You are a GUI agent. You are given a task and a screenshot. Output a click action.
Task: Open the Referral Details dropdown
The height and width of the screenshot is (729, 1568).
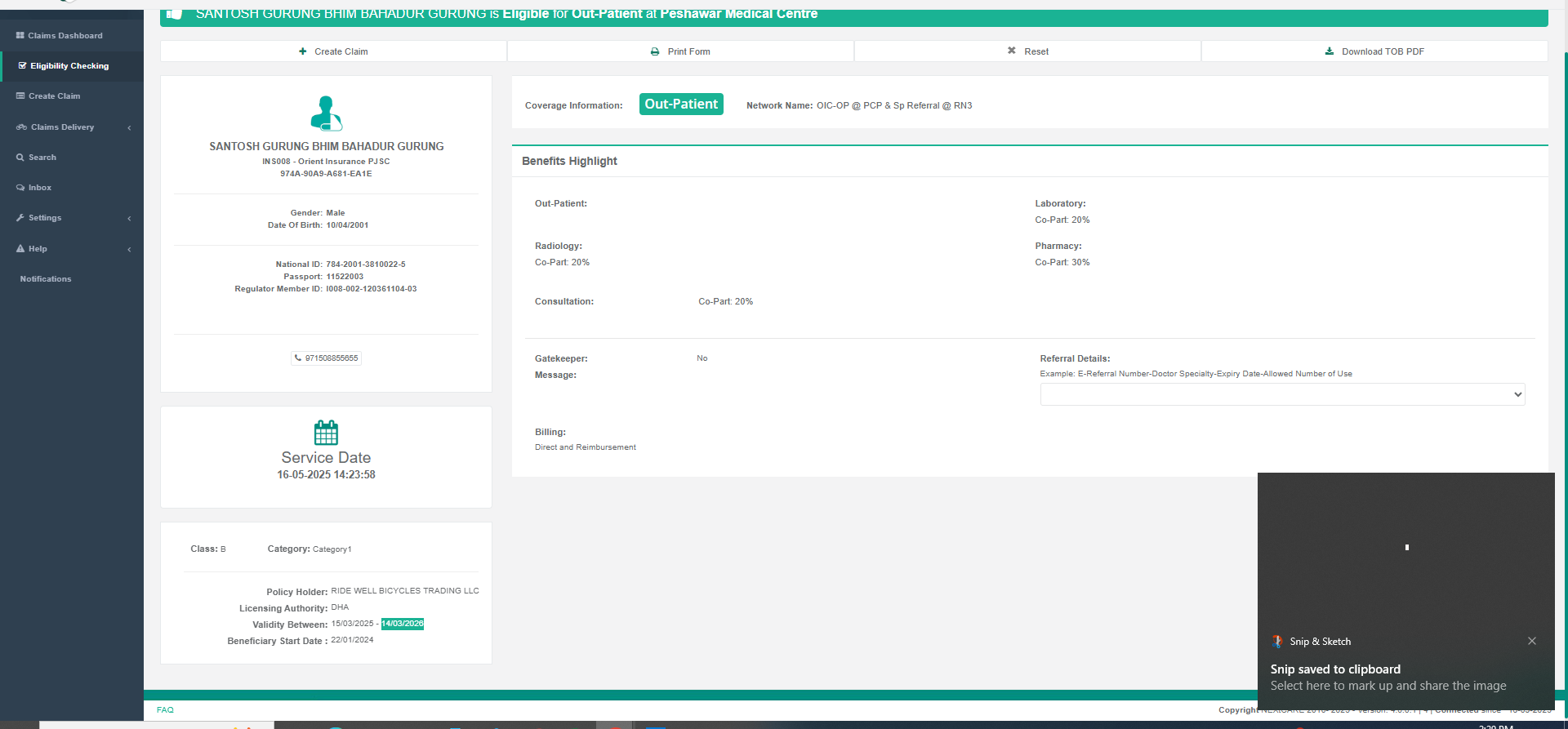click(1281, 394)
